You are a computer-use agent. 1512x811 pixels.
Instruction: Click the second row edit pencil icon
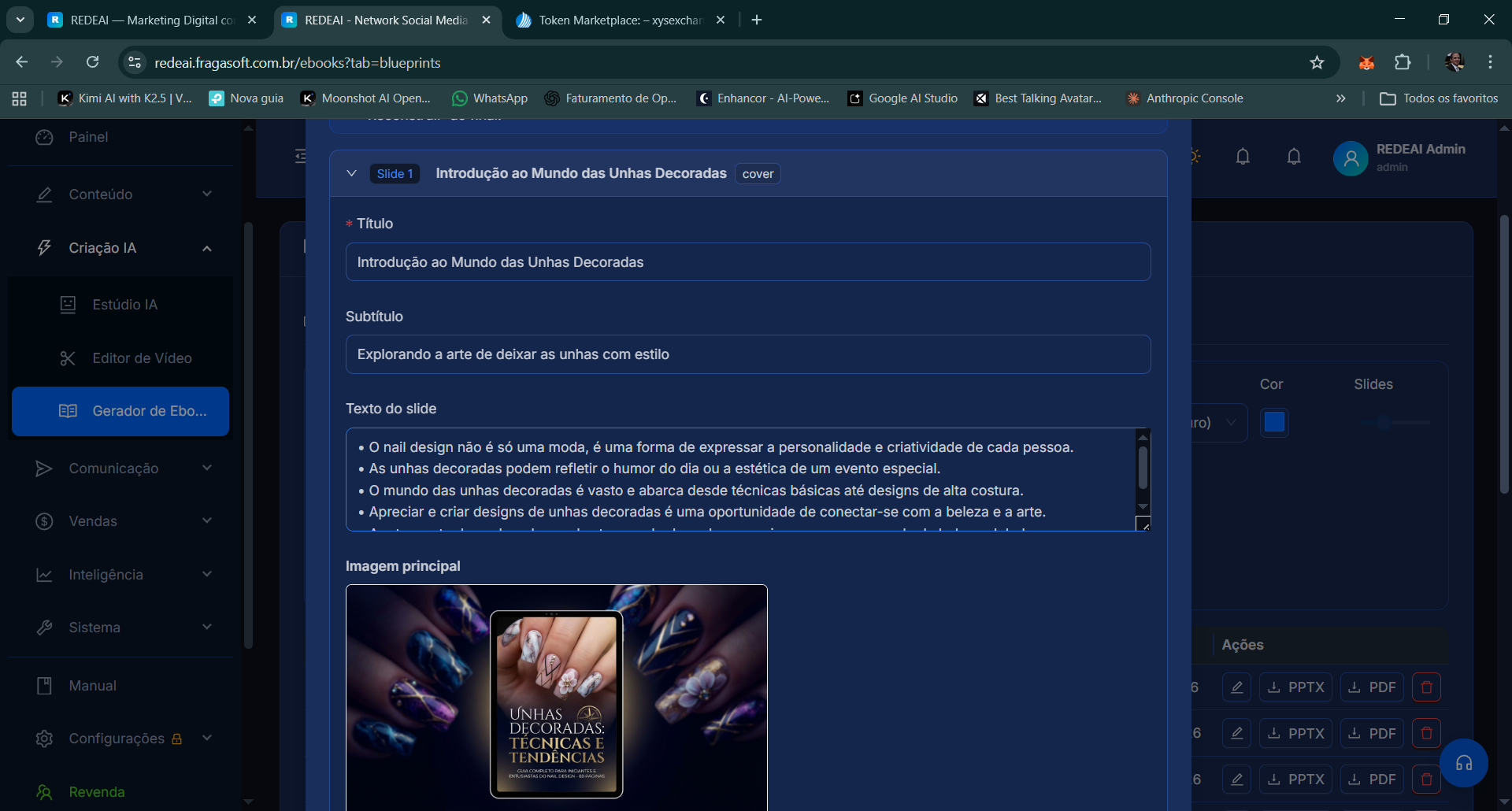1236,733
